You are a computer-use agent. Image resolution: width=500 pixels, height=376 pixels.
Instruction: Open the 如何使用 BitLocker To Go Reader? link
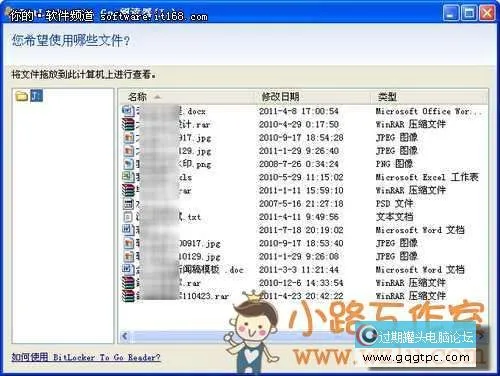[x=86, y=357]
